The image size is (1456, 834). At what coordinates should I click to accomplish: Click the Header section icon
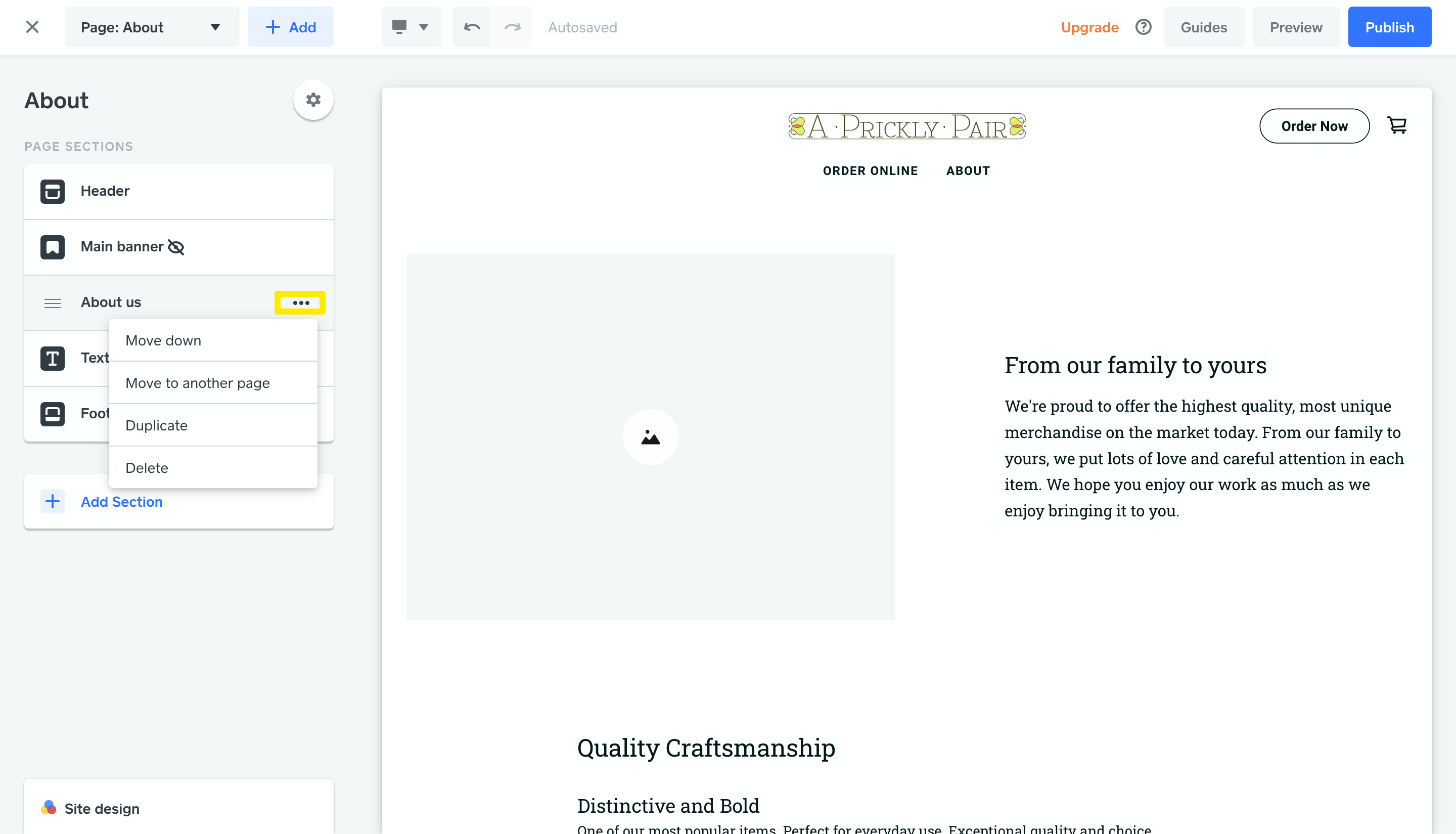pos(52,191)
